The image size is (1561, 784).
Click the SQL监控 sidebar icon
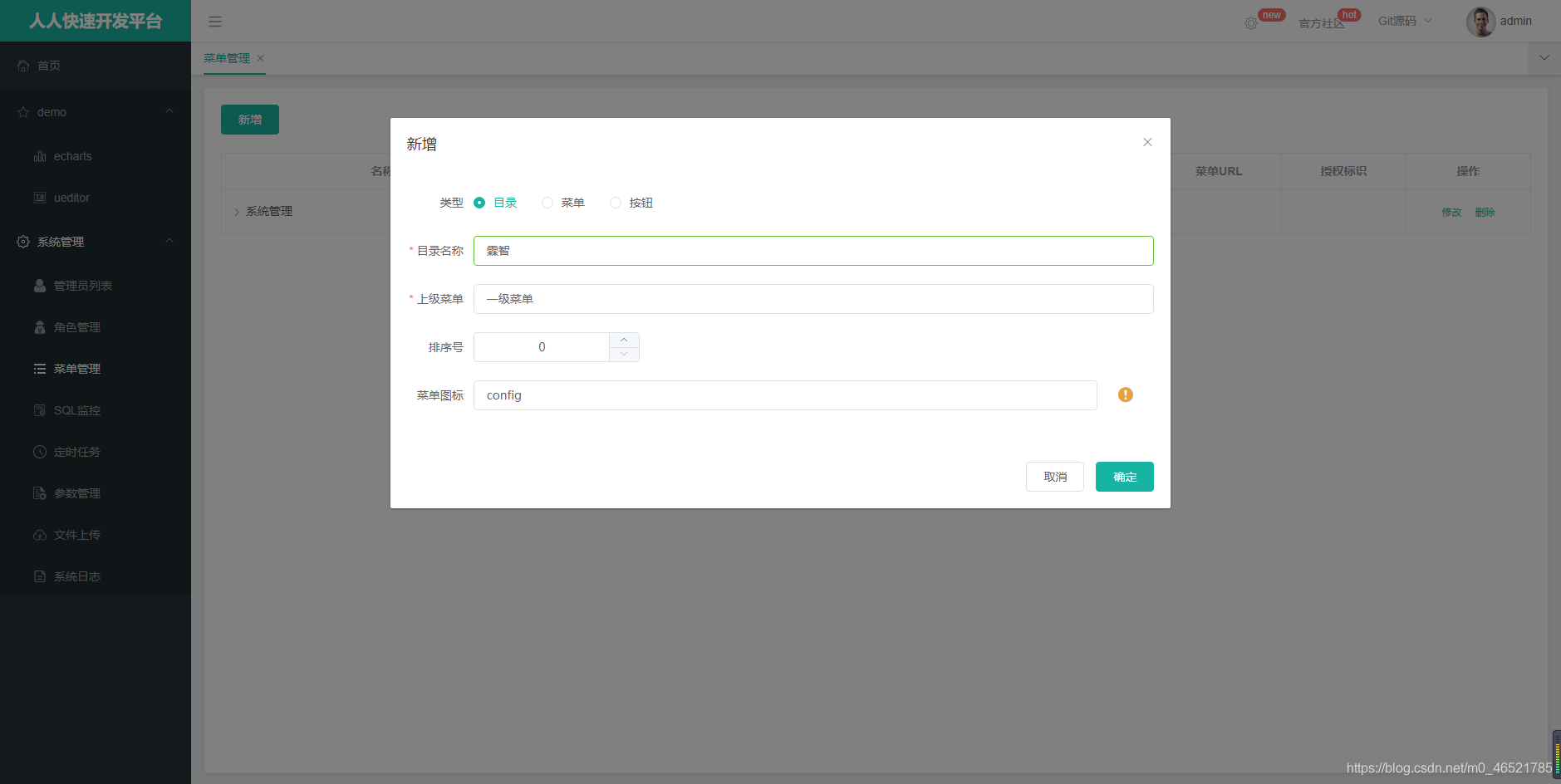click(x=39, y=409)
